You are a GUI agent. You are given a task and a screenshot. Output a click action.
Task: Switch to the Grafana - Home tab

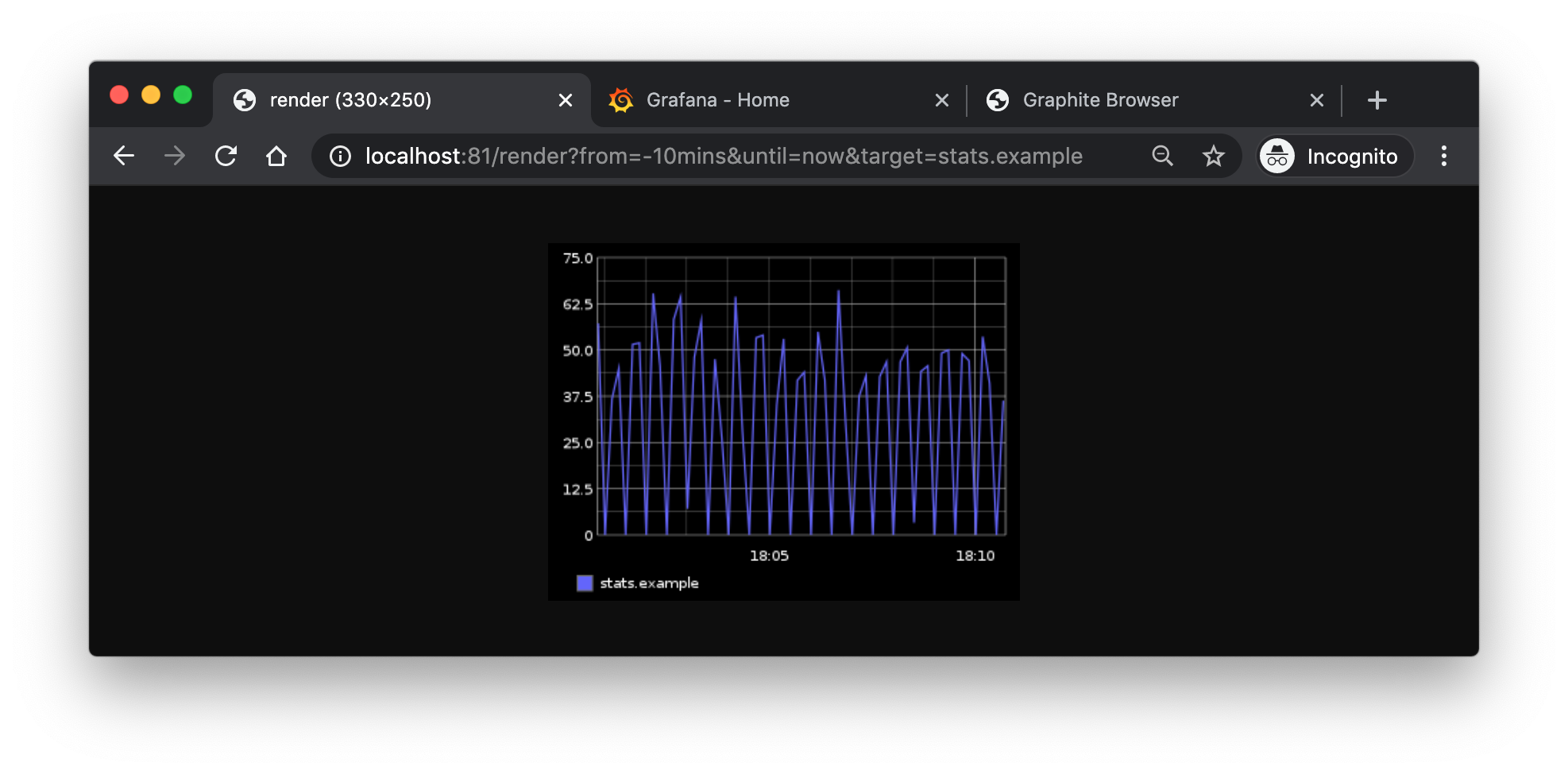point(778,100)
